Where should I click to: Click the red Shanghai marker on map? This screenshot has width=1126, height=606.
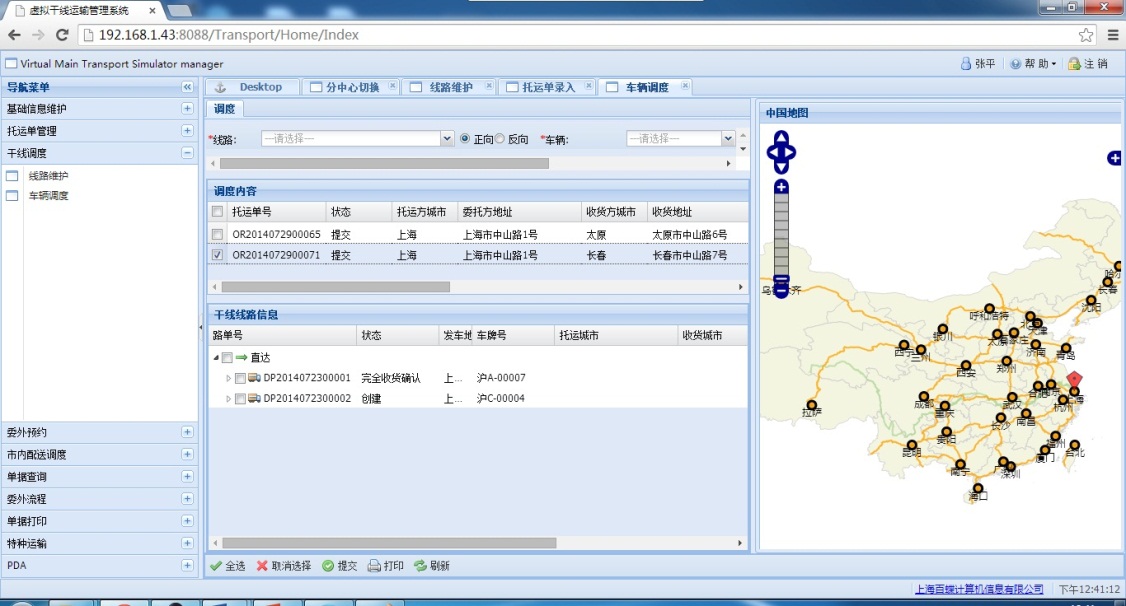tap(1074, 380)
